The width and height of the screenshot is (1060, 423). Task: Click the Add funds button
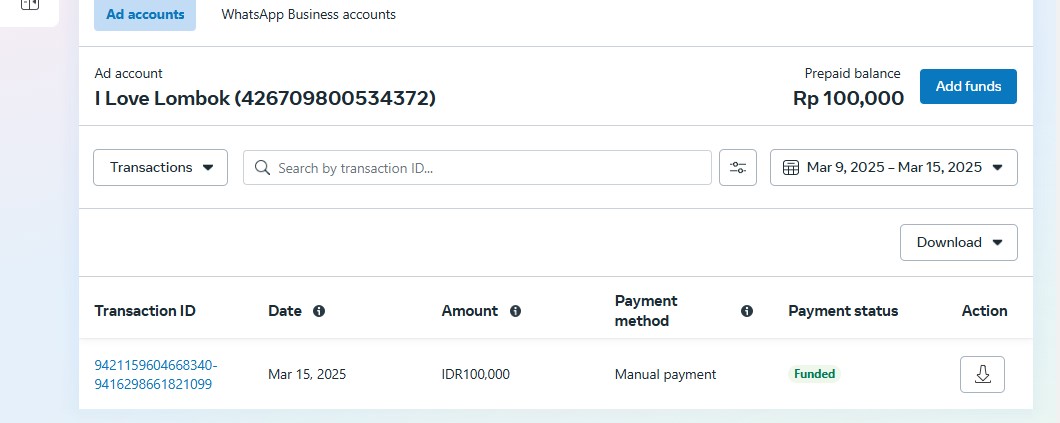[x=967, y=87]
